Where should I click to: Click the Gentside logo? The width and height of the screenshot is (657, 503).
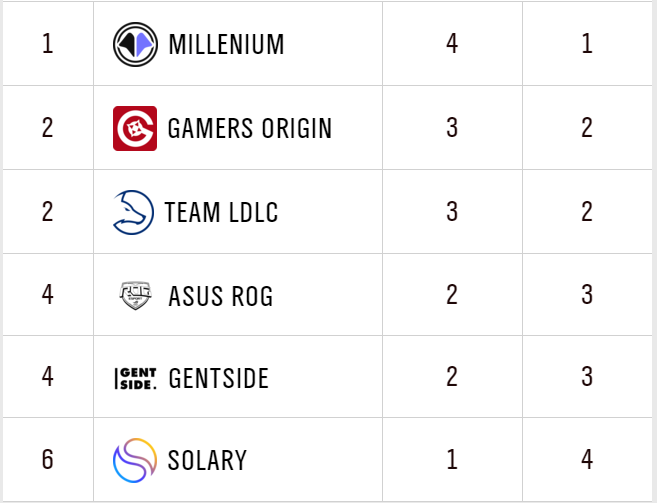(x=135, y=379)
